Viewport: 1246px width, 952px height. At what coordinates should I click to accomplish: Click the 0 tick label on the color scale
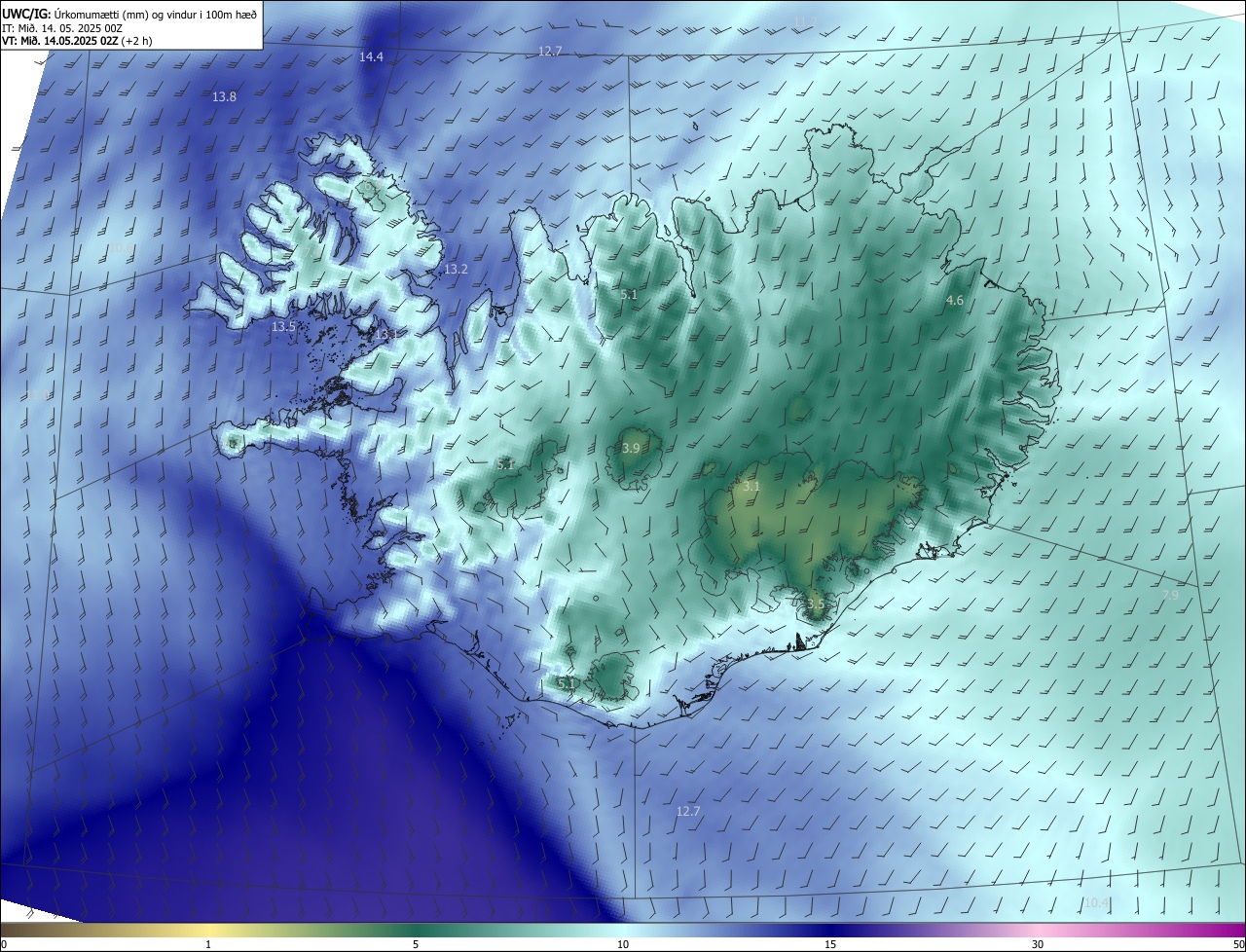(x=3, y=945)
